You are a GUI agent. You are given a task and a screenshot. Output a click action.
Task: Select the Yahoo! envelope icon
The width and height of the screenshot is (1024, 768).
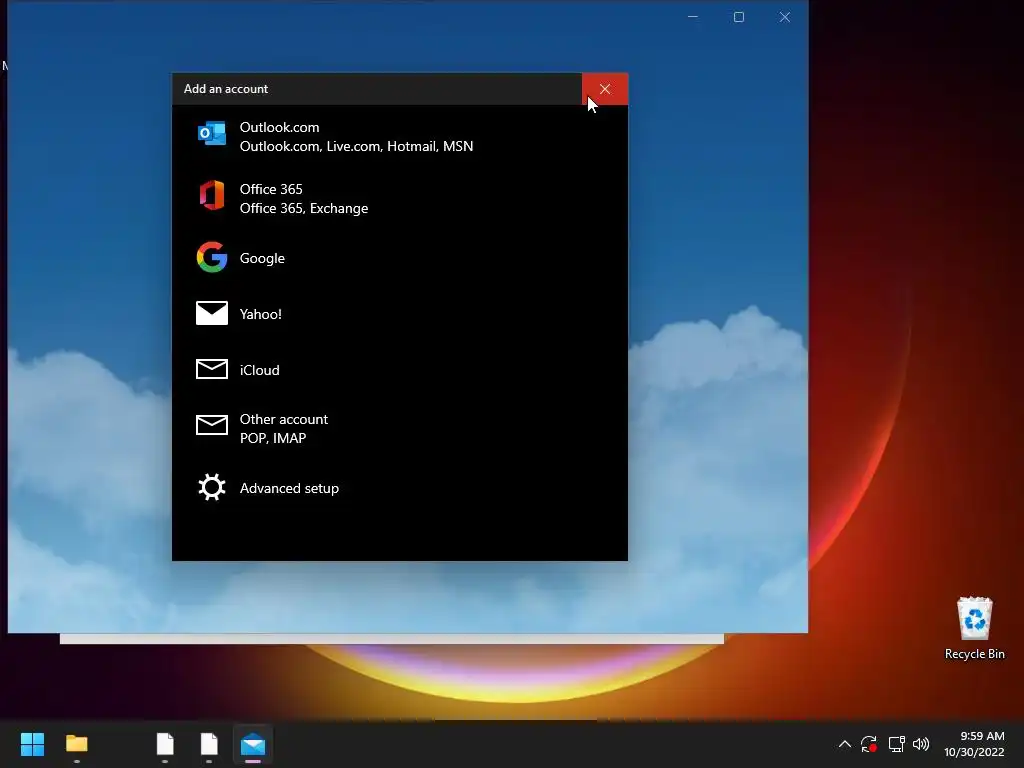pos(212,313)
